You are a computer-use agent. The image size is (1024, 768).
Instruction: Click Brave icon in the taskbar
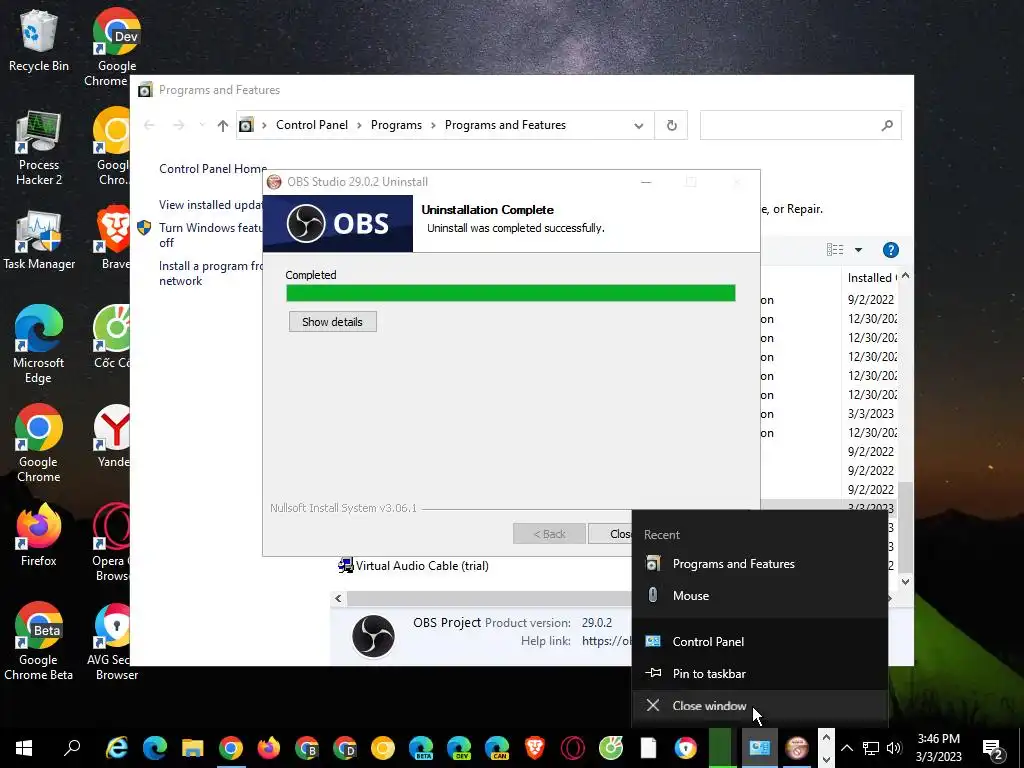coord(535,747)
